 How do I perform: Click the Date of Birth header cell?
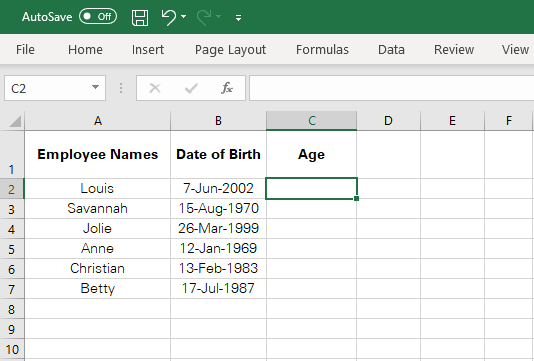[x=218, y=155]
